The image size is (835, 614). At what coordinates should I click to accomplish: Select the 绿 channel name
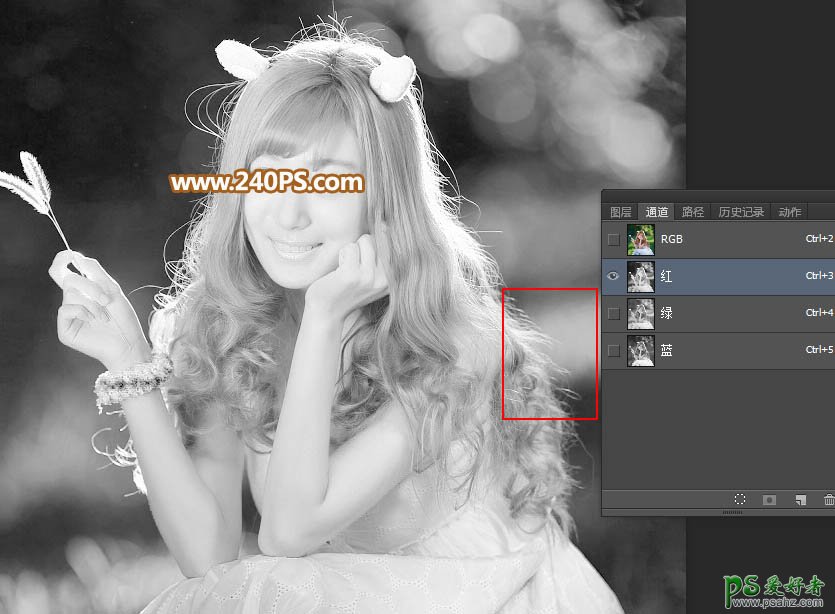click(666, 313)
